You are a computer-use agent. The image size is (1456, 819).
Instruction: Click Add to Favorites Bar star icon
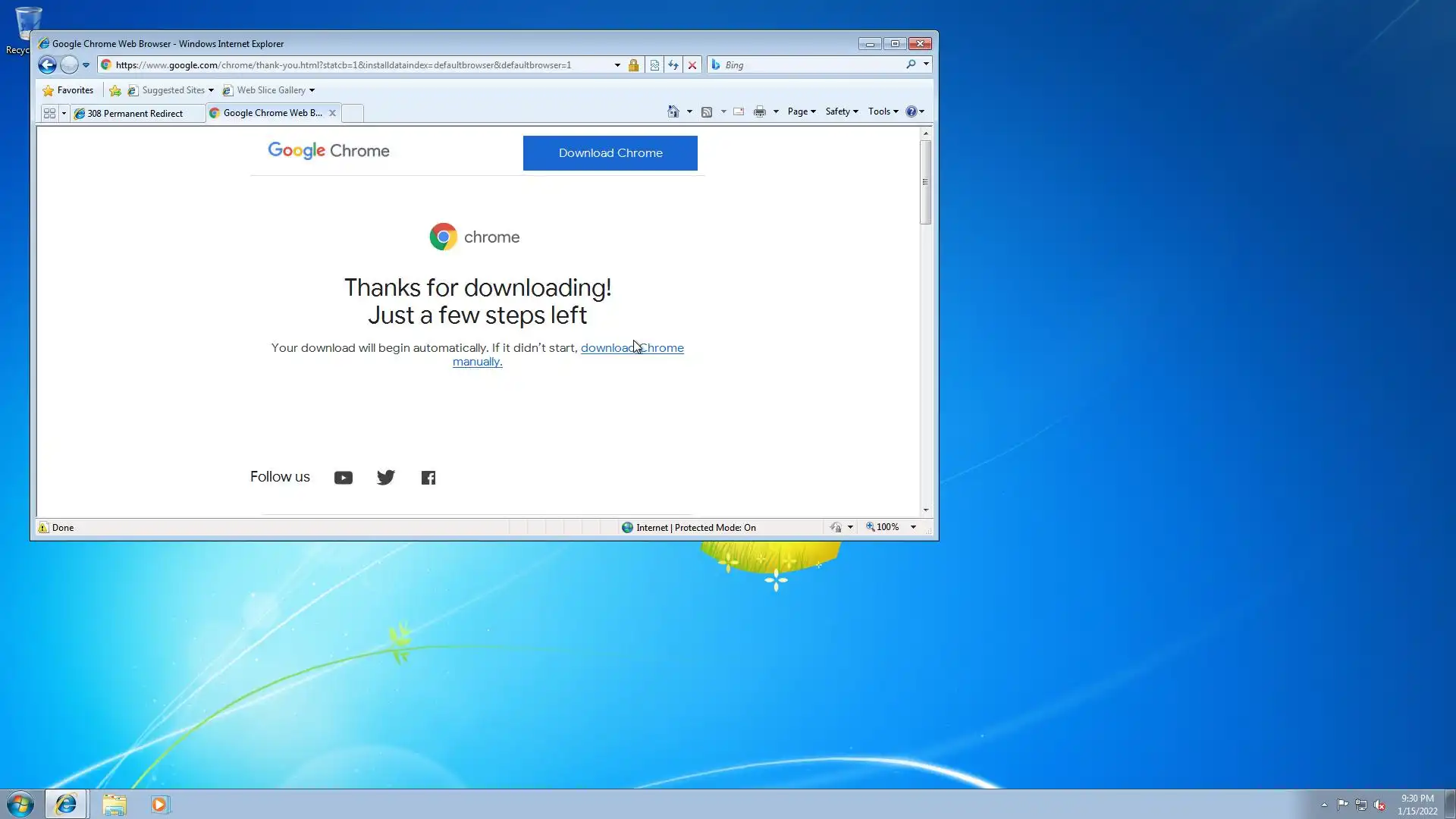tap(115, 90)
